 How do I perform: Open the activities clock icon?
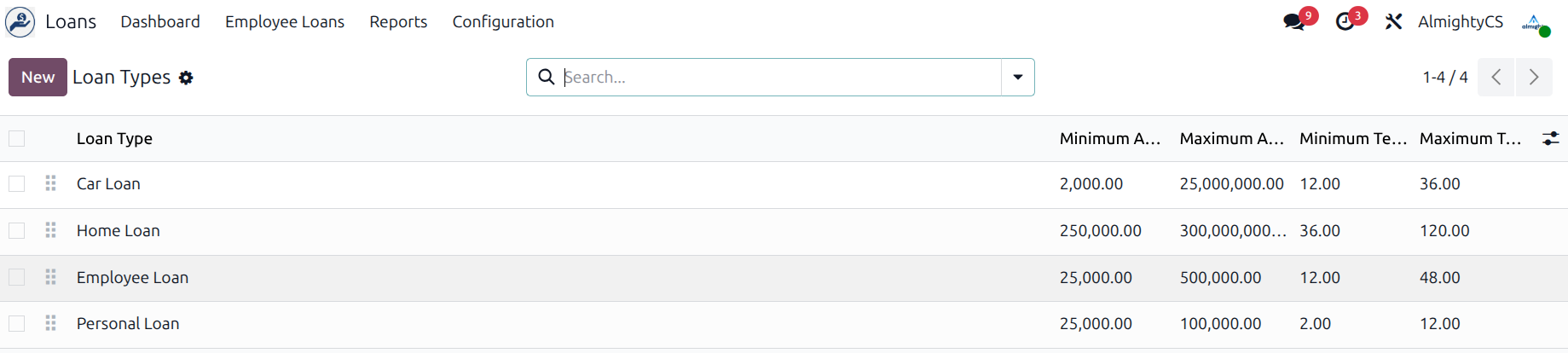pos(1345,22)
